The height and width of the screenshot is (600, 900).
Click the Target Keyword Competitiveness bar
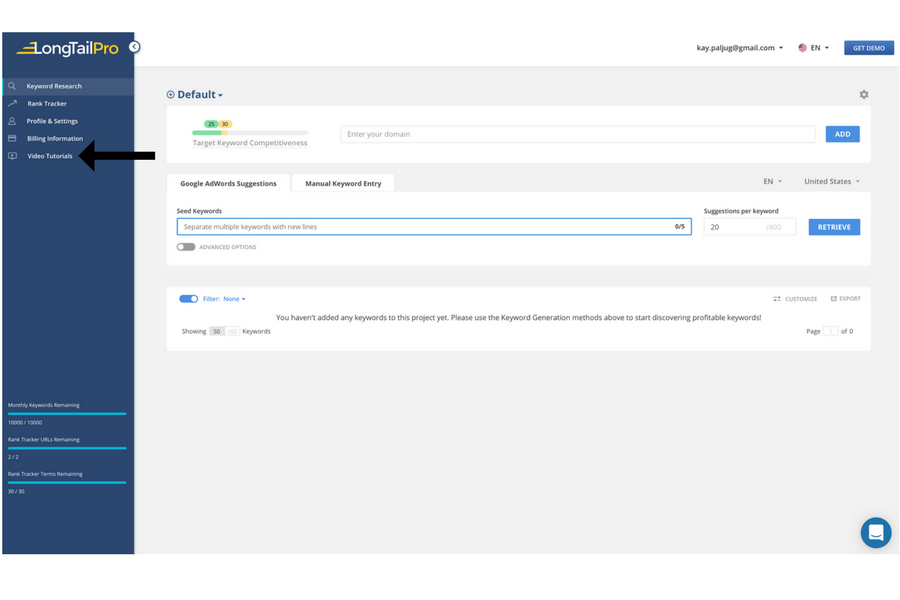250,133
